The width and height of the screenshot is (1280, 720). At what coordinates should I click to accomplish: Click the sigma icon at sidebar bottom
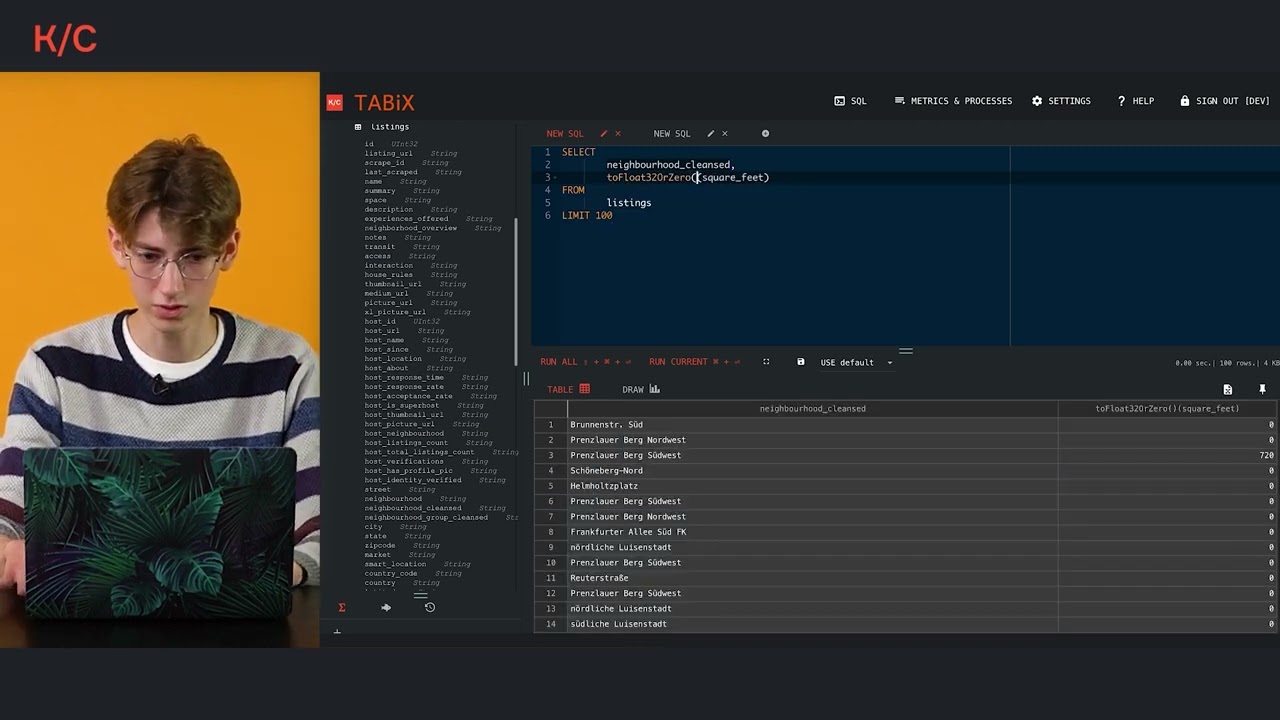(342, 607)
